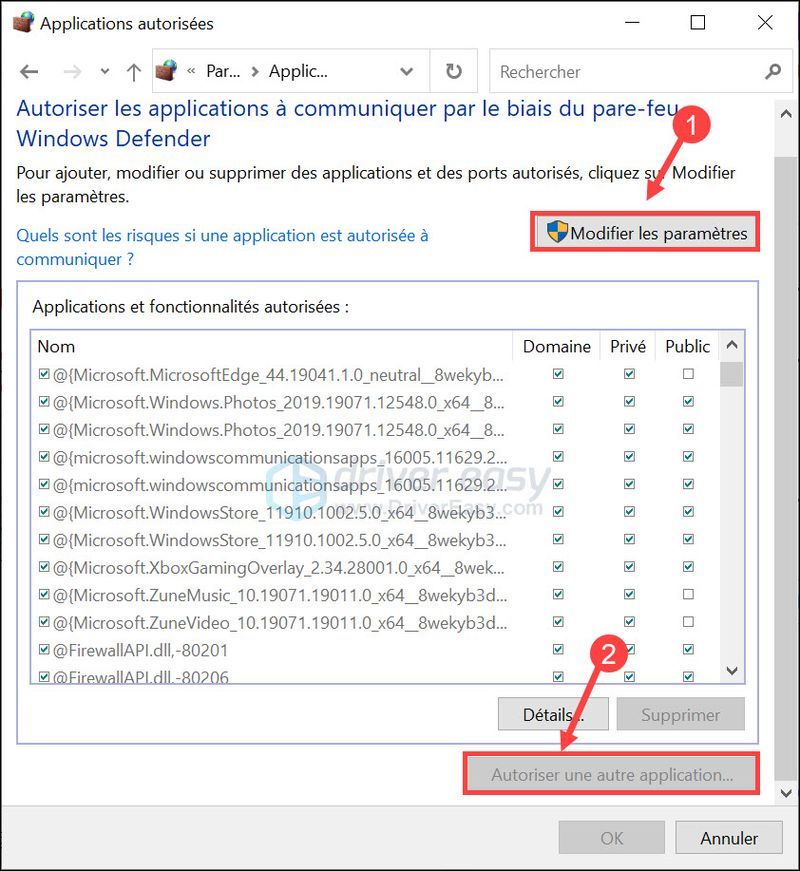
Task: Open the Détails... button
Action: coord(553,714)
